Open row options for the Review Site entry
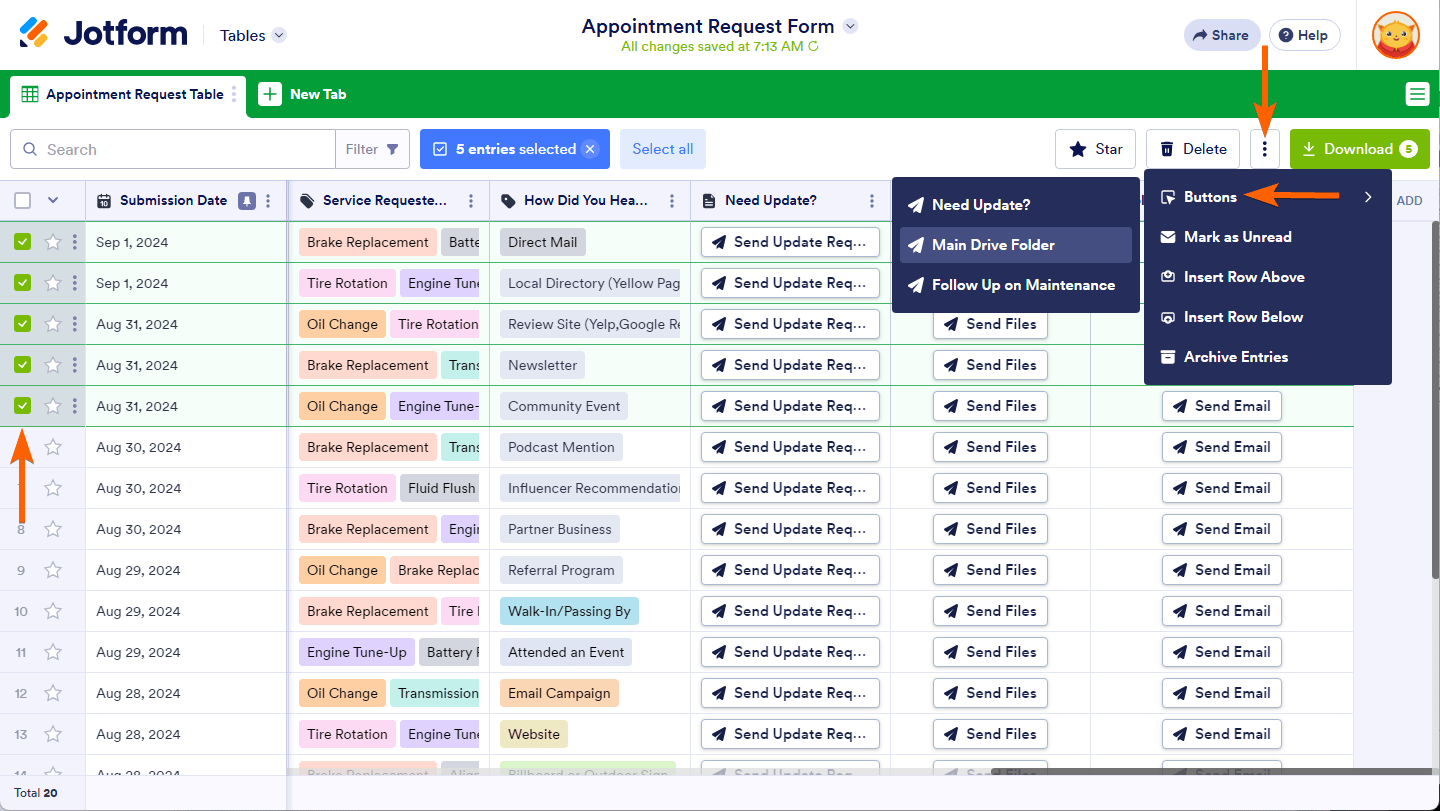This screenshot has width=1440, height=811. point(75,324)
